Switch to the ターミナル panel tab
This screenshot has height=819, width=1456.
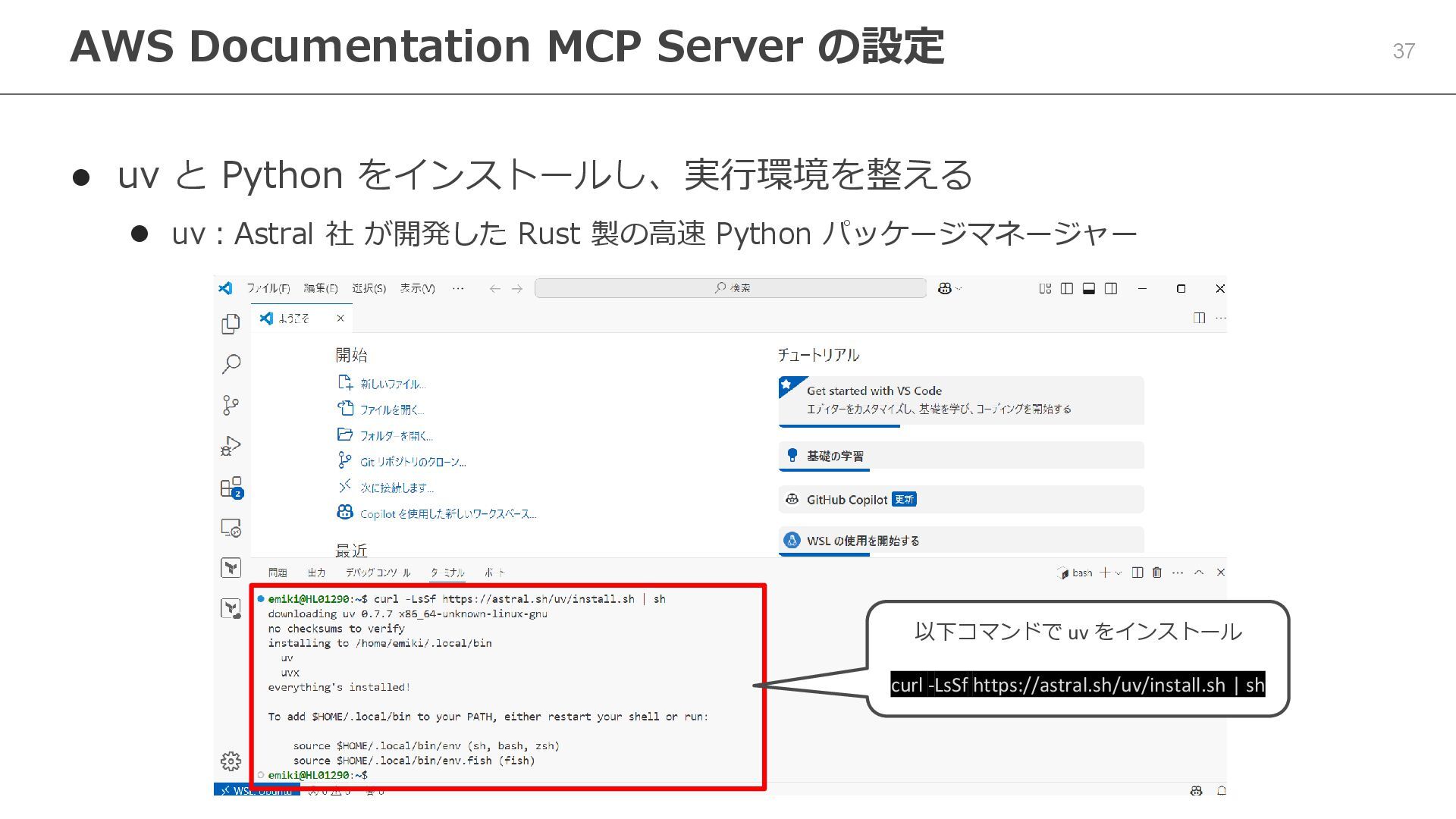(448, 573)
